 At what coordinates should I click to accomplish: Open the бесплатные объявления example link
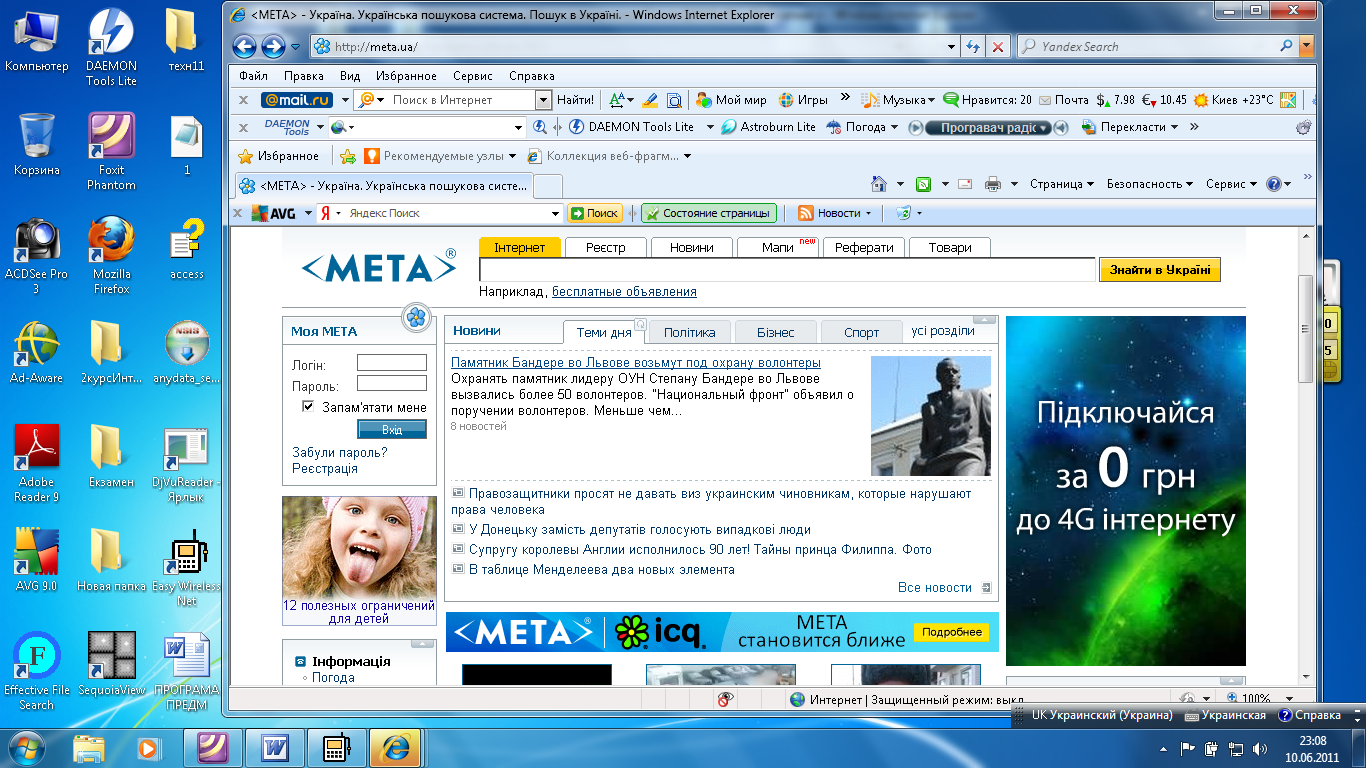click(x=624, y=292)
